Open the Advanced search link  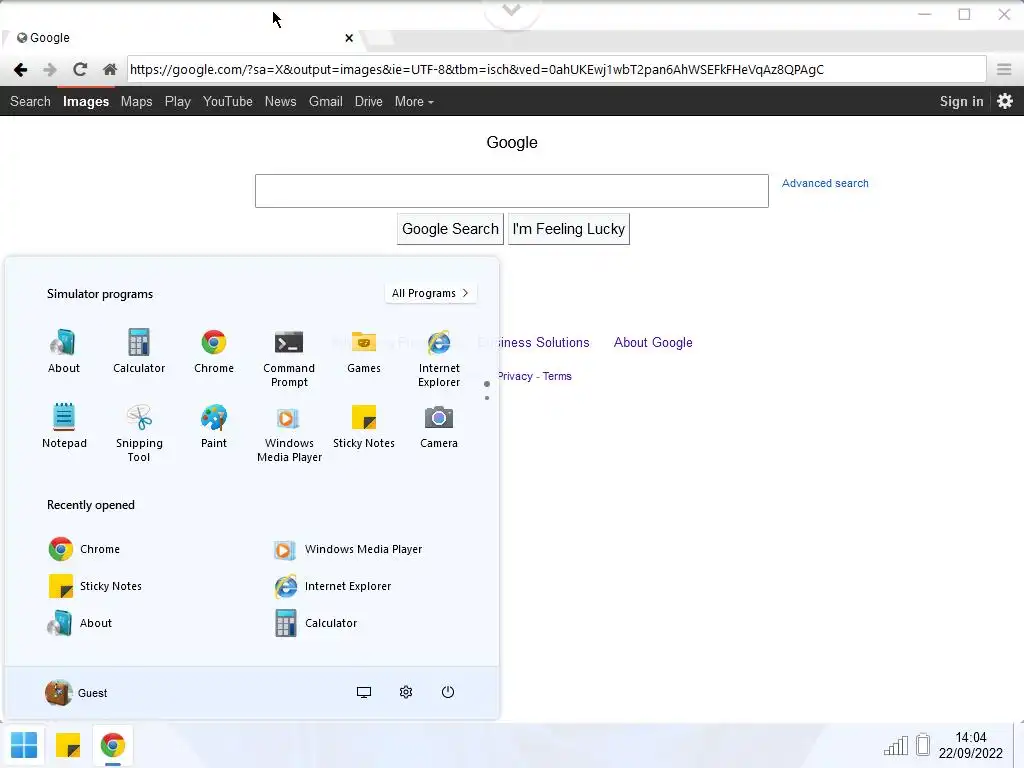825,184
